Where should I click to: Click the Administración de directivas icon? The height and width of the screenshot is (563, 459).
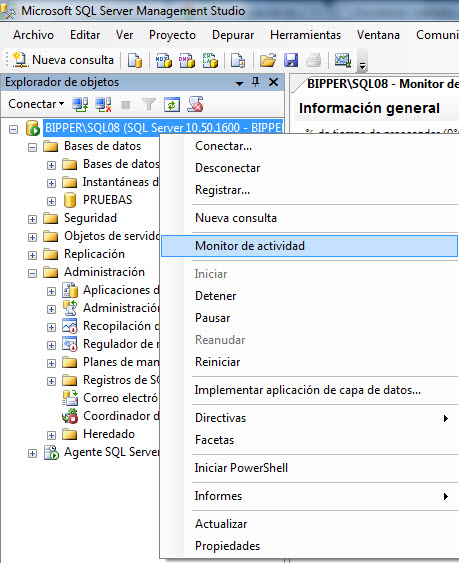click(70, 308)
